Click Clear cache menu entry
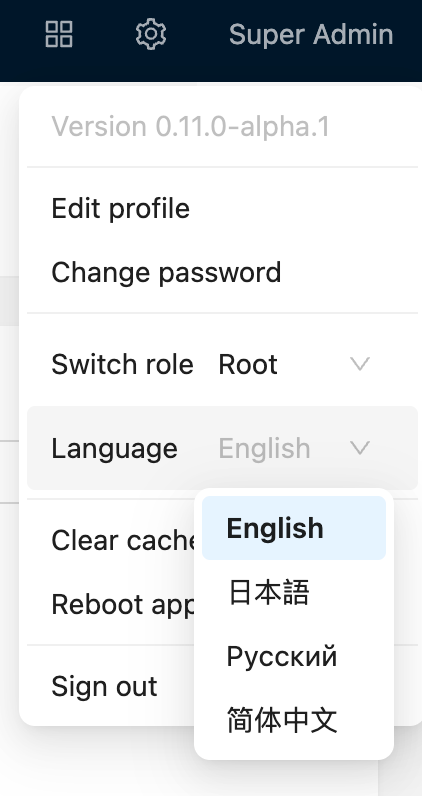Image resolution: width=422 pixels, height=796 pixels. [122, 540]
